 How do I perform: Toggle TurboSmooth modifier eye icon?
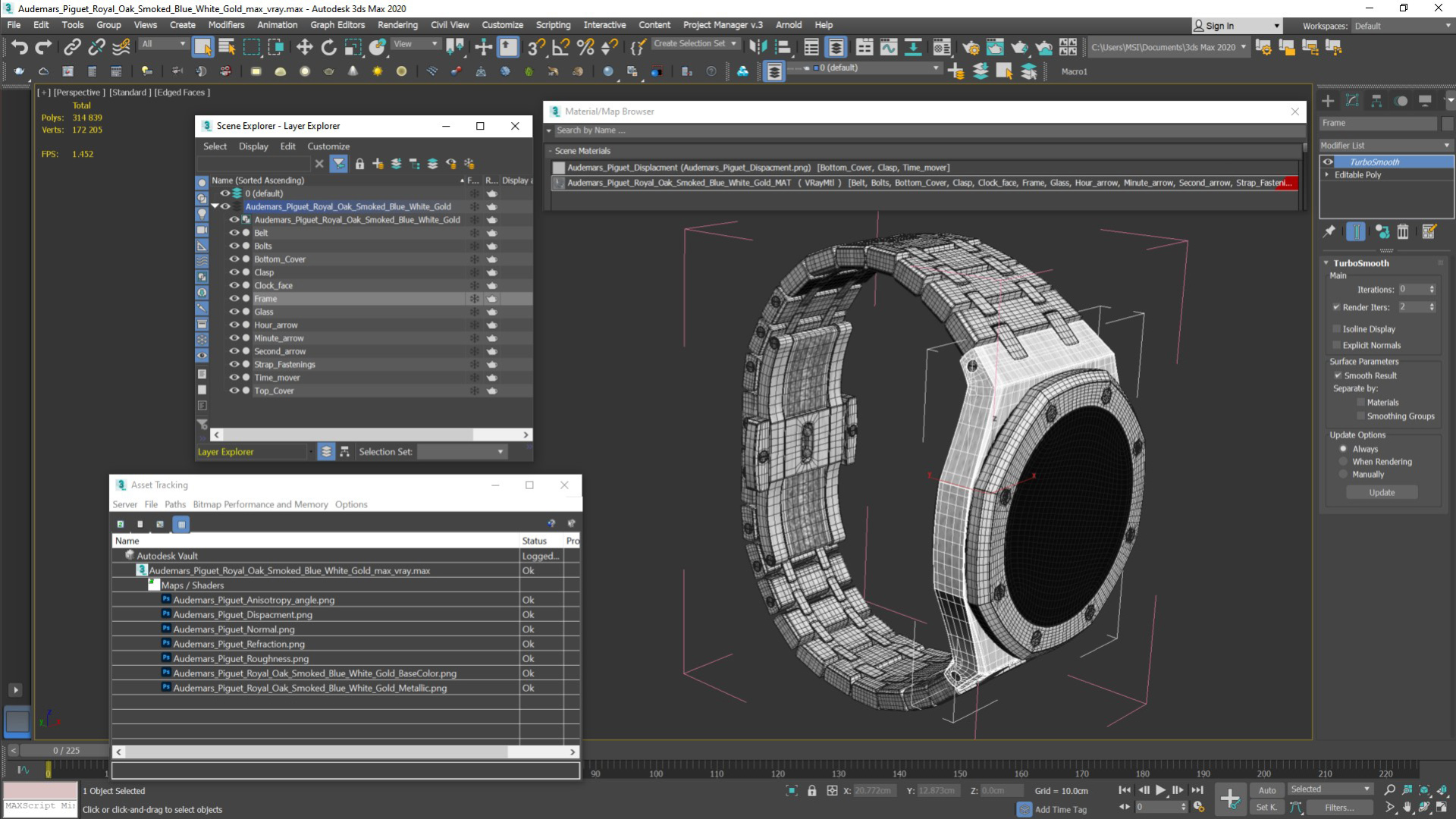pos(1328,162)
